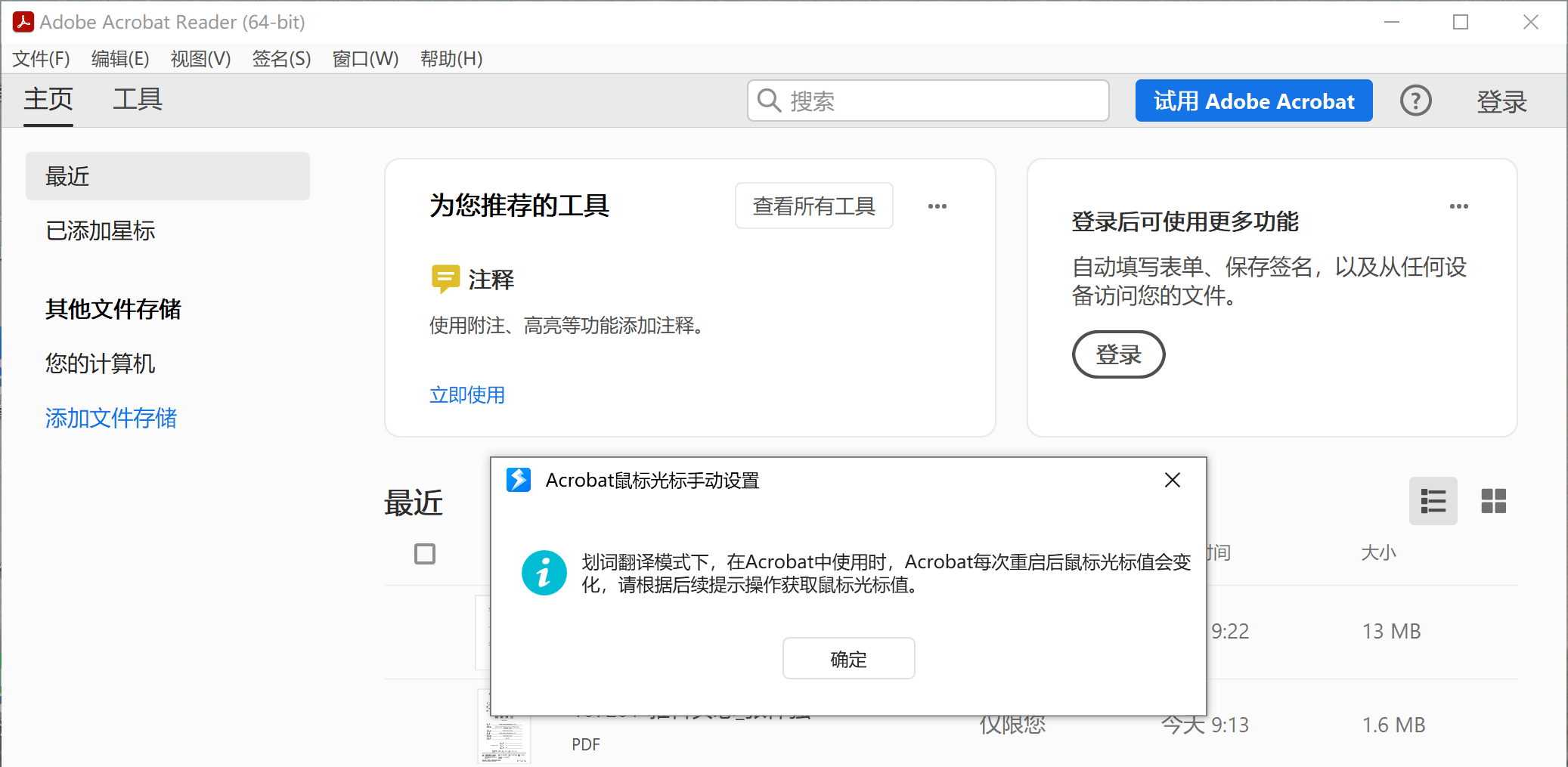Click the 查看所有工具 button
The width and height of the screenshot is (1568, 767).
coord(814,206)
